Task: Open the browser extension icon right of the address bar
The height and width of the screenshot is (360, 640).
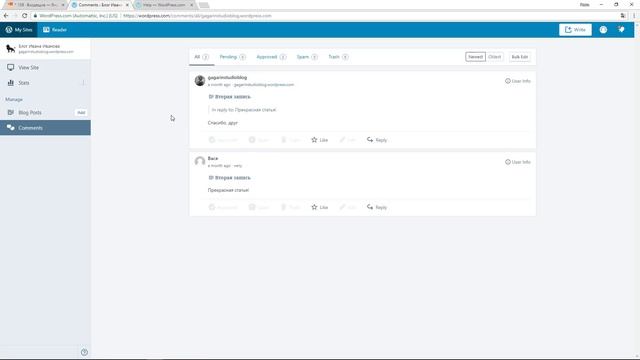Action: (x=623, y=16)
